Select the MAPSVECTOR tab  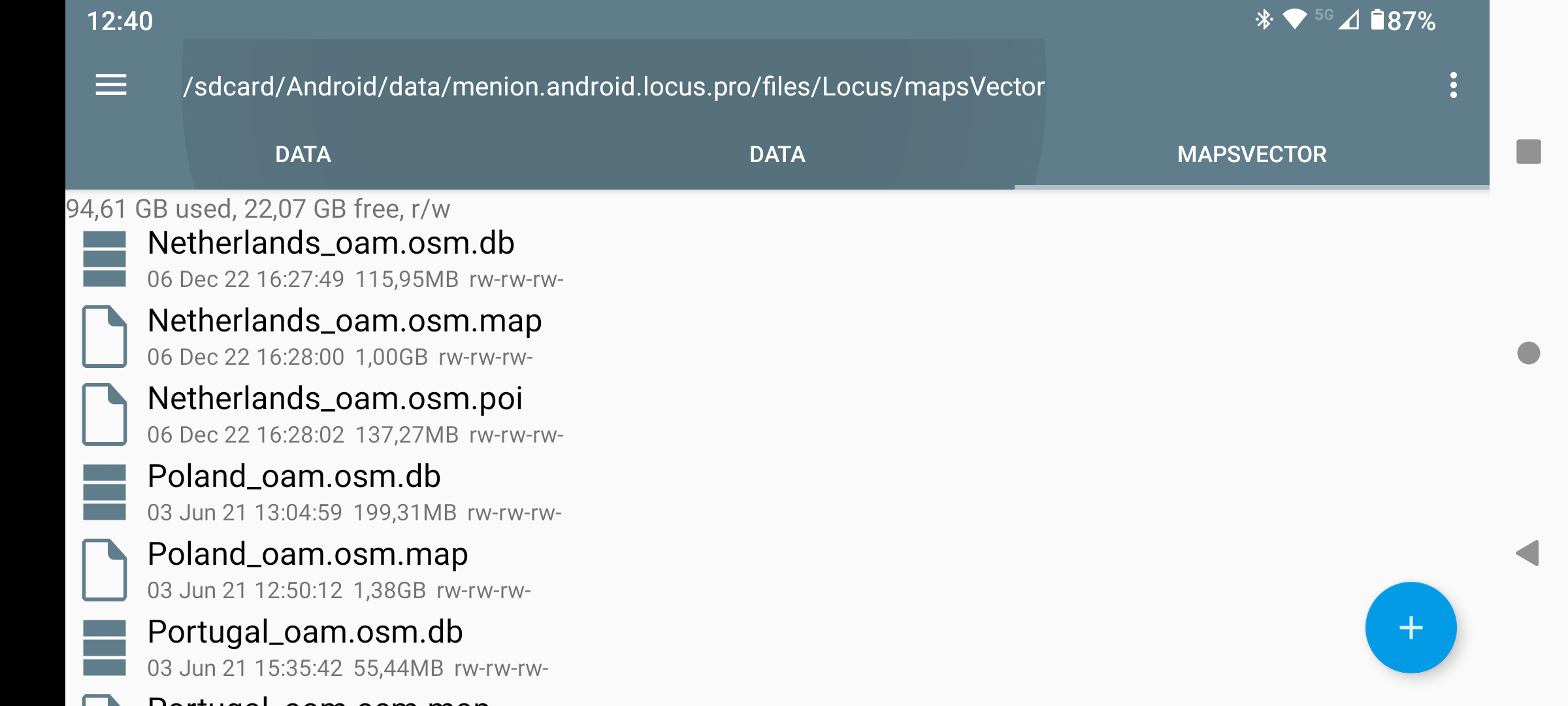(1251, 155)
